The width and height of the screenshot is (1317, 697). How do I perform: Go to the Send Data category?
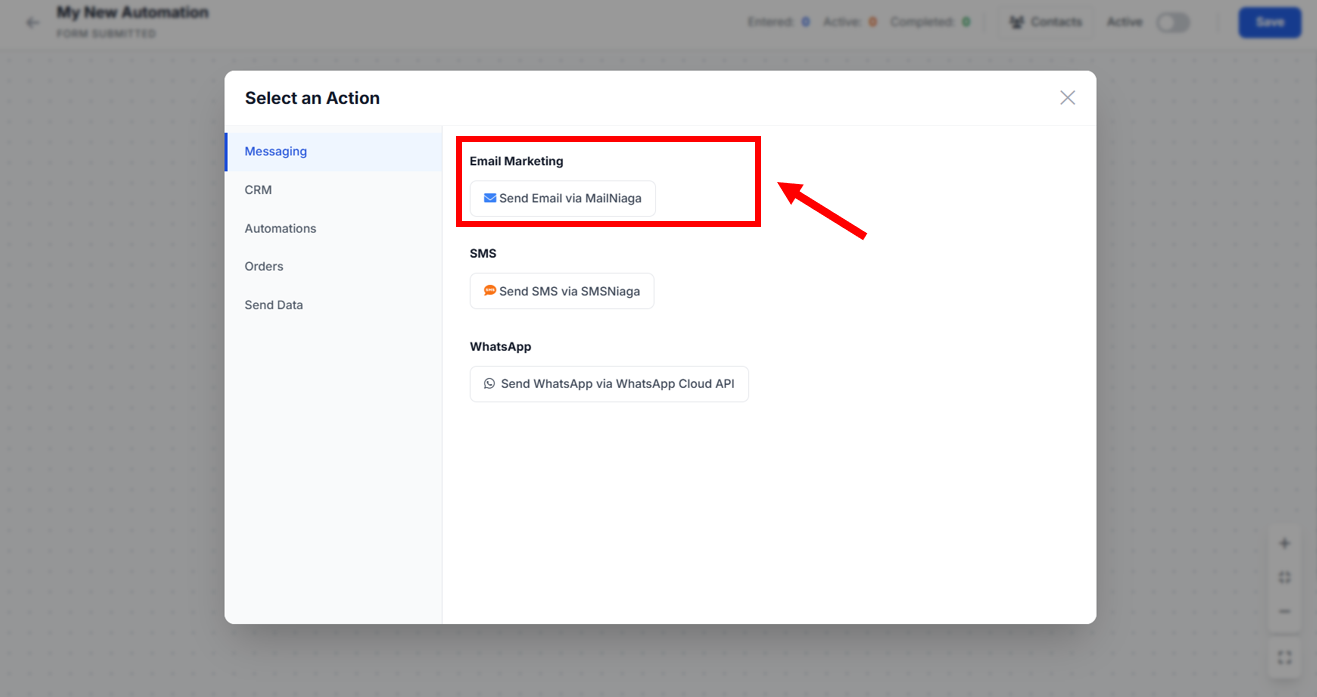273,305
